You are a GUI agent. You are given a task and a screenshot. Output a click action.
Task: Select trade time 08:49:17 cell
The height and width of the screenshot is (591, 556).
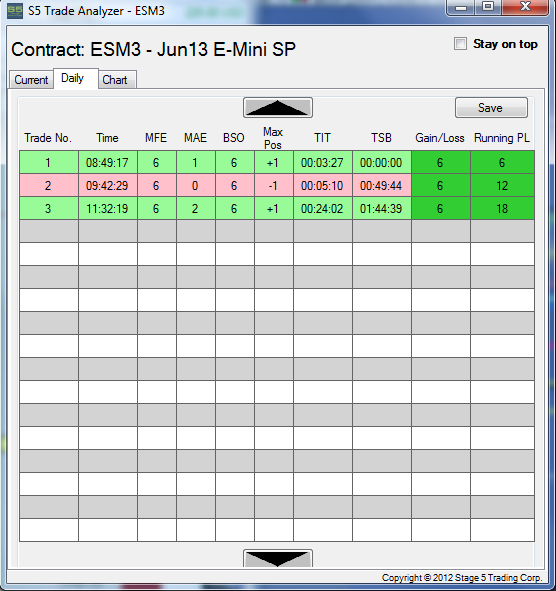coord(108,162)
